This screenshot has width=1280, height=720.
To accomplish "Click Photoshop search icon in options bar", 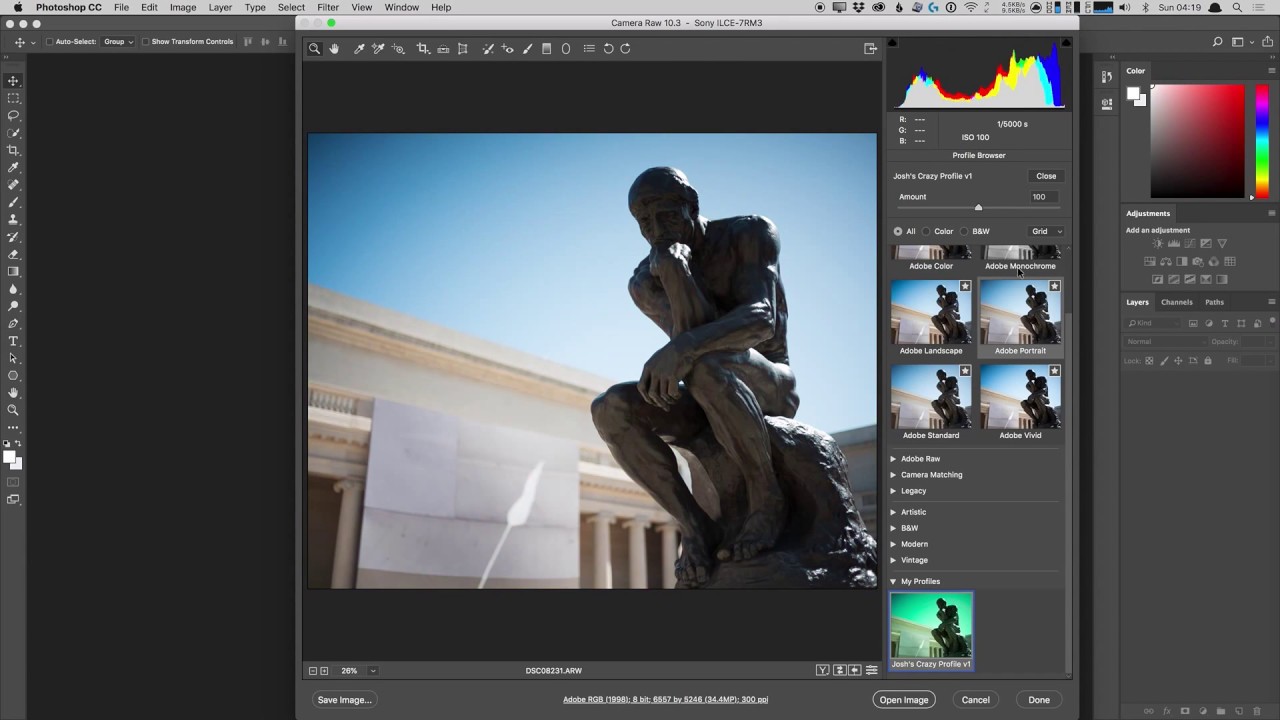I will click(1217, 42).
